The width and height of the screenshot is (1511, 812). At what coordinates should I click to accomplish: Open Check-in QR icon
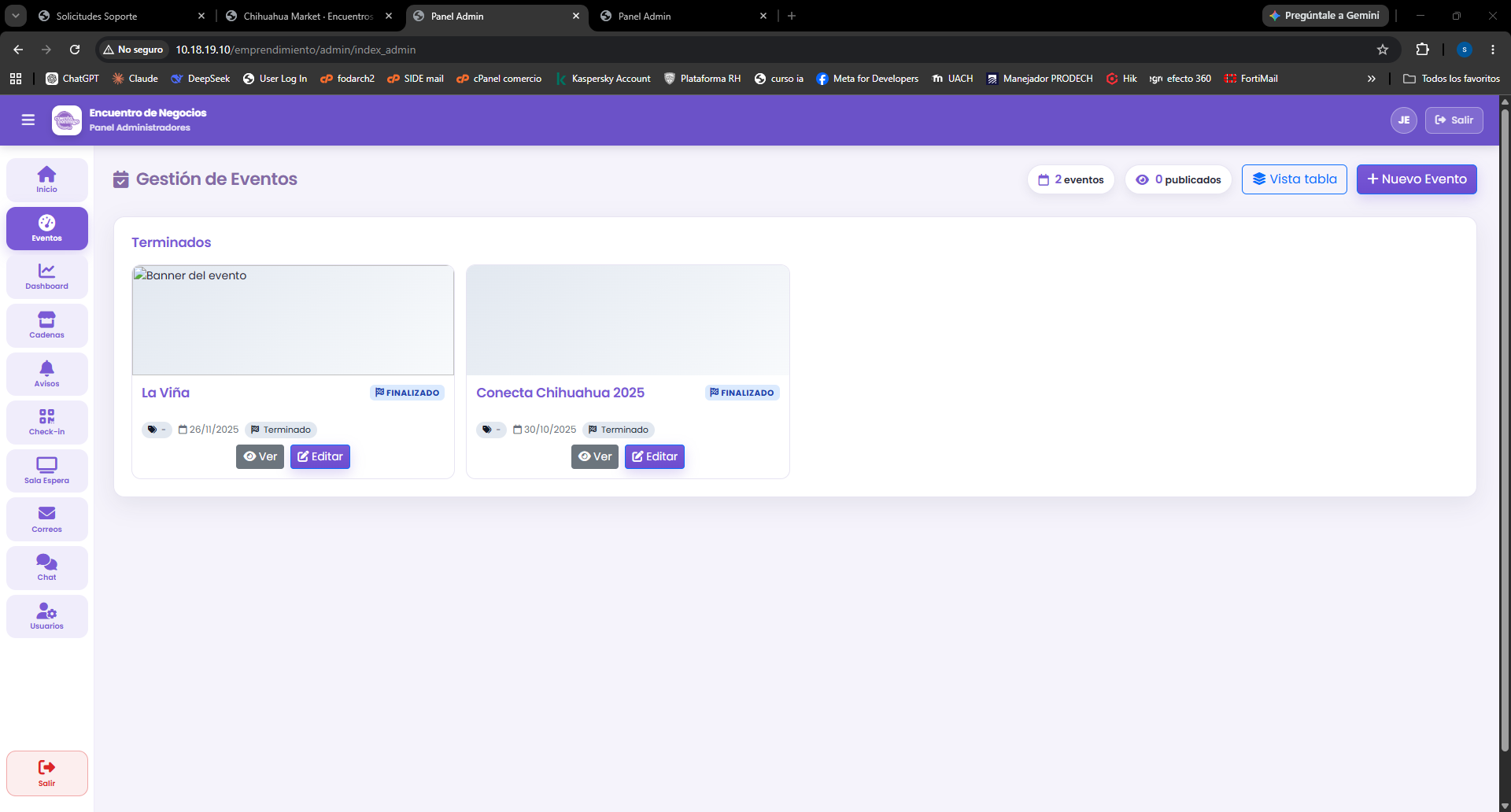46,423
